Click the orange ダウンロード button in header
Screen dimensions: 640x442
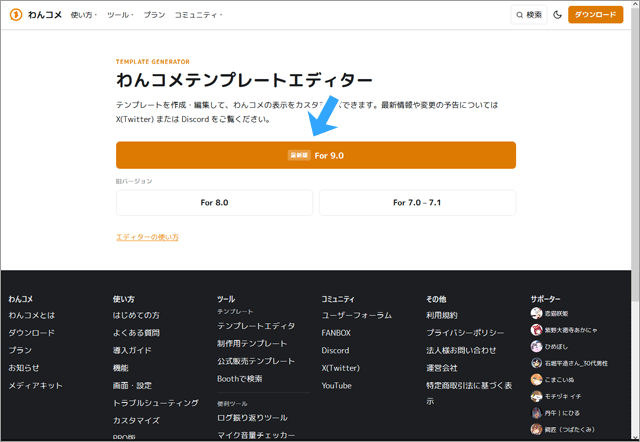point(595,15)
